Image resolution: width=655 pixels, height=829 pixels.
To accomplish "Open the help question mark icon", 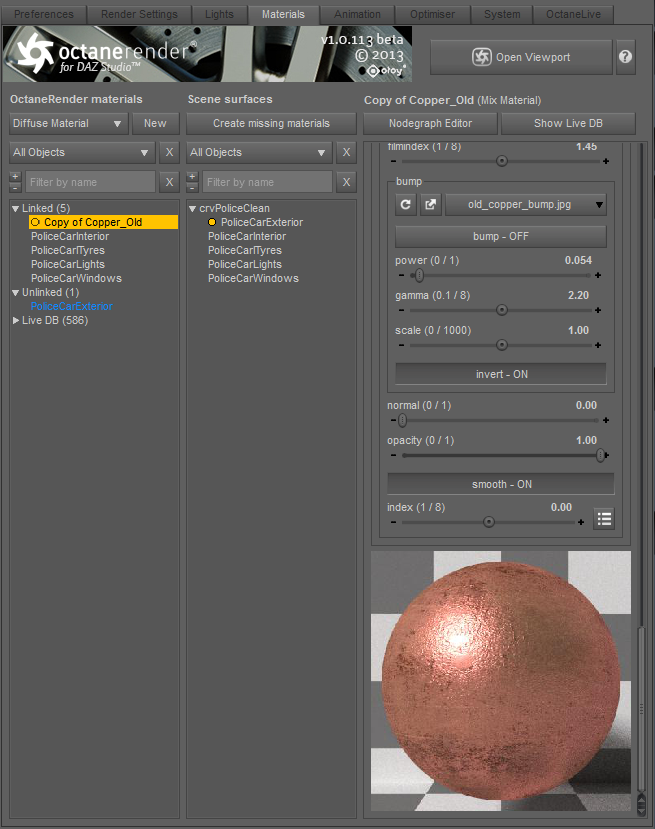I will 625,57.
